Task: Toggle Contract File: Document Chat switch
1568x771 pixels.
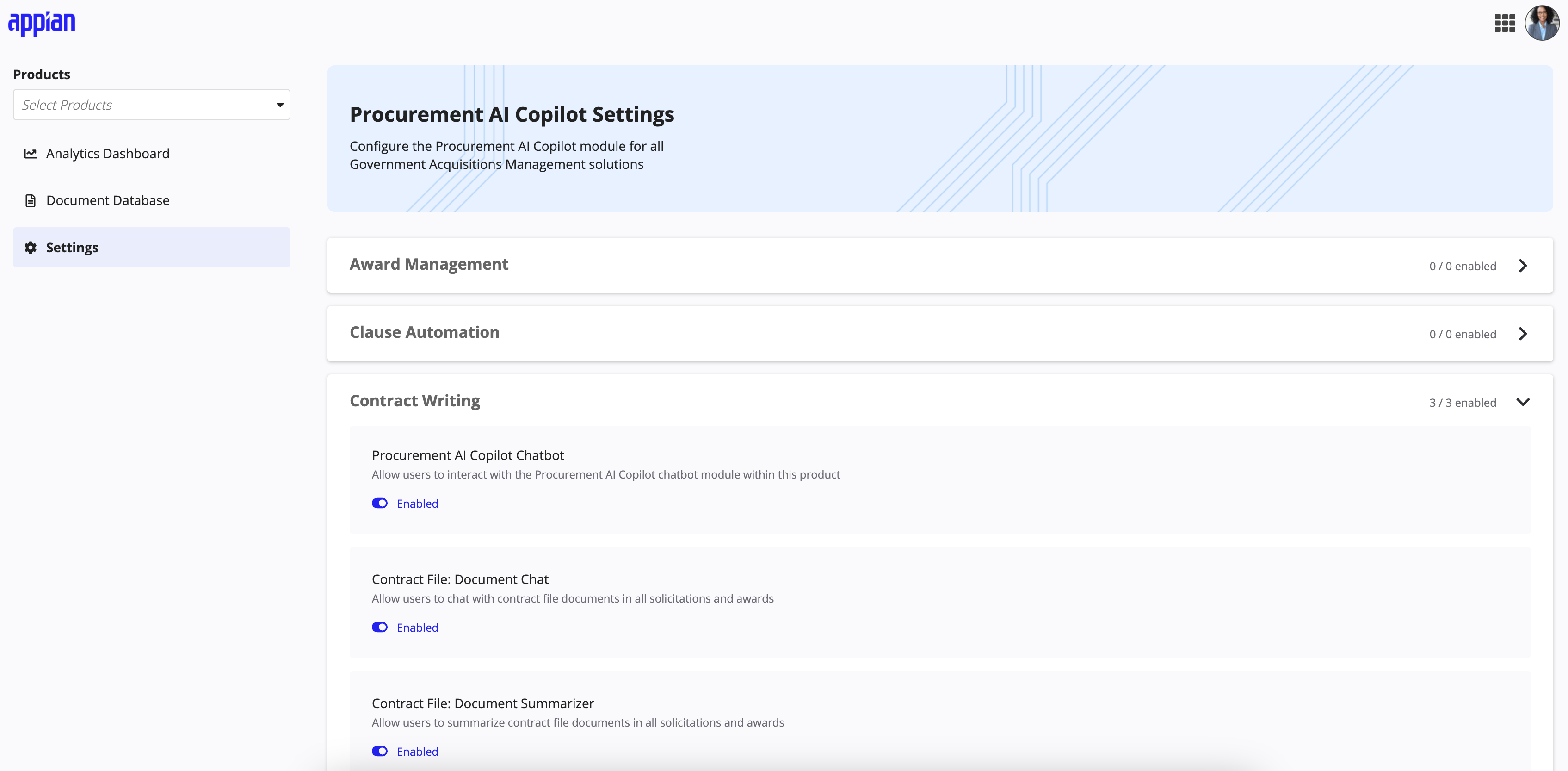Action: point(380,627)
